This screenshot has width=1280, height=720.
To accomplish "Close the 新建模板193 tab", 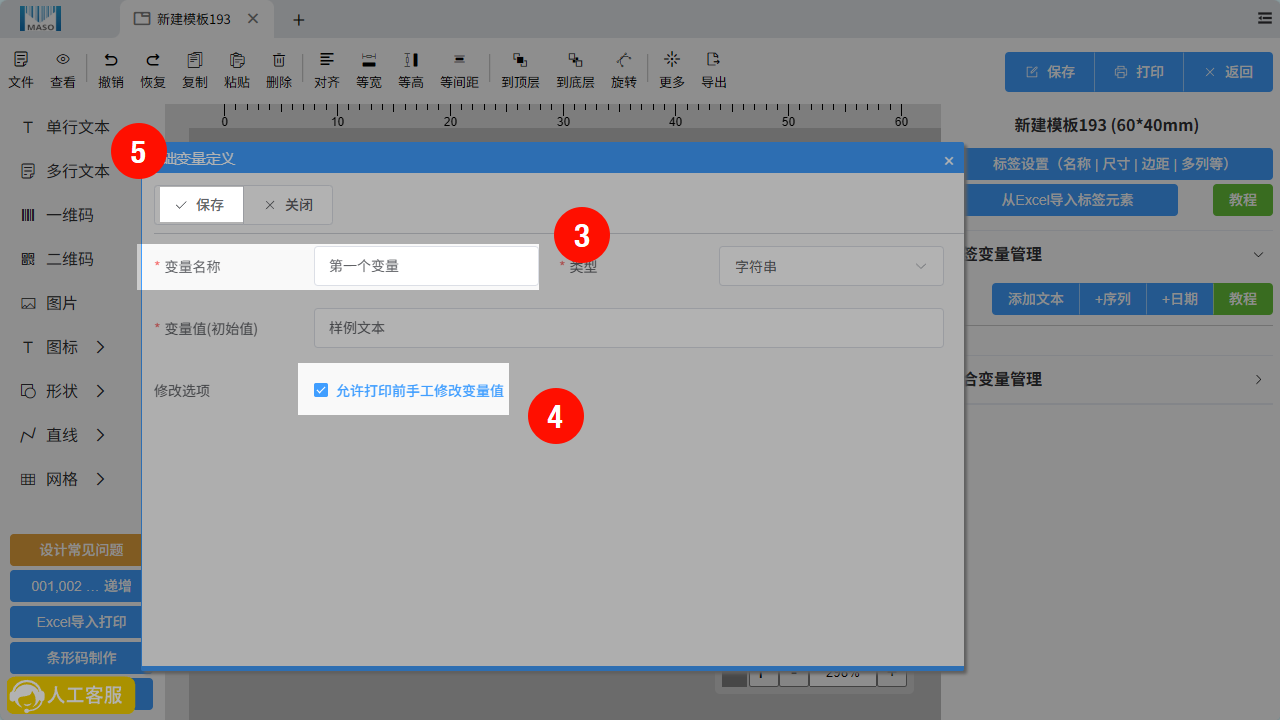I will pos(252,18).
